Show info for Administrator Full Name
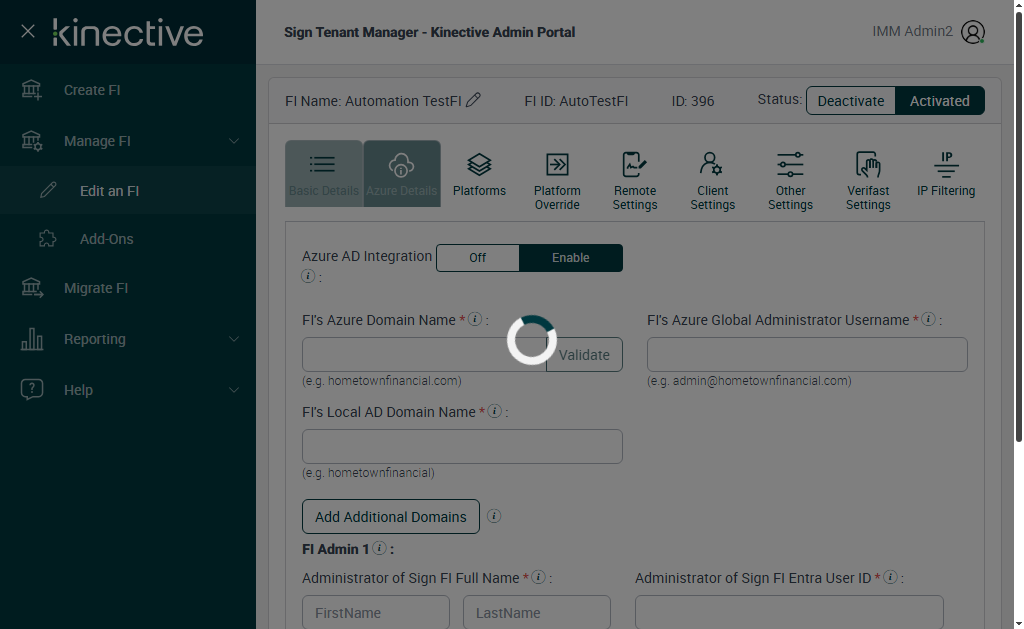This screenshot has width=1024, height=629. (x=538, y=577)
